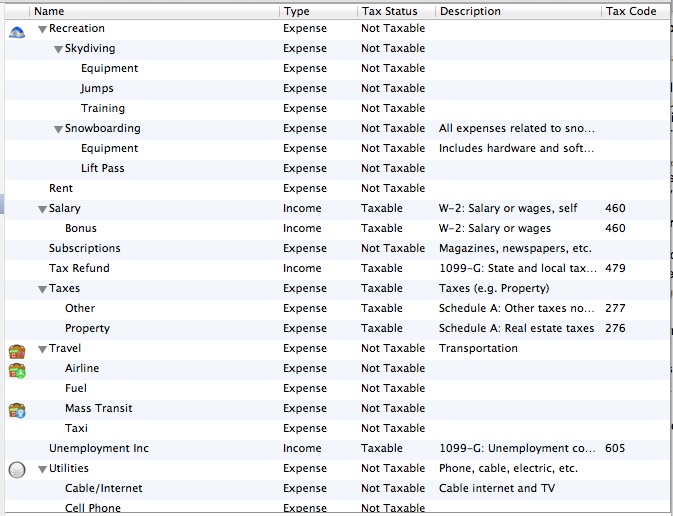
Task: Collapse the Travel disclosure triangle
Action: coord(42,349)
